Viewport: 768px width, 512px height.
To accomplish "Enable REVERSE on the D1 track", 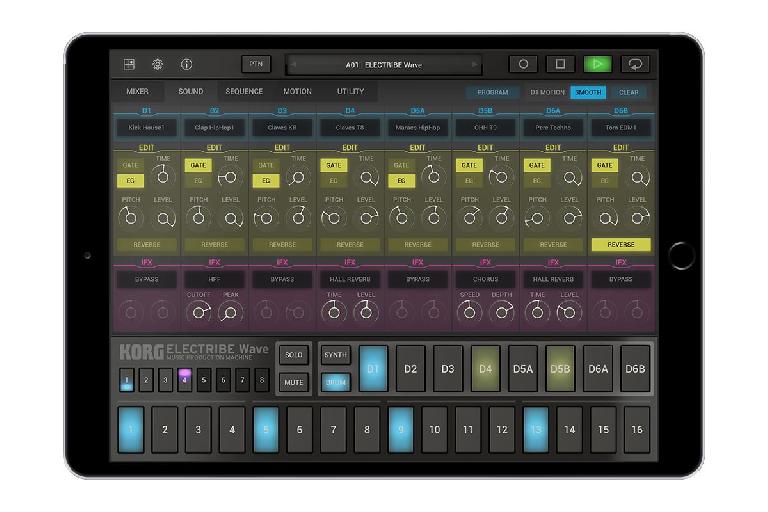I will coord(147,244).
